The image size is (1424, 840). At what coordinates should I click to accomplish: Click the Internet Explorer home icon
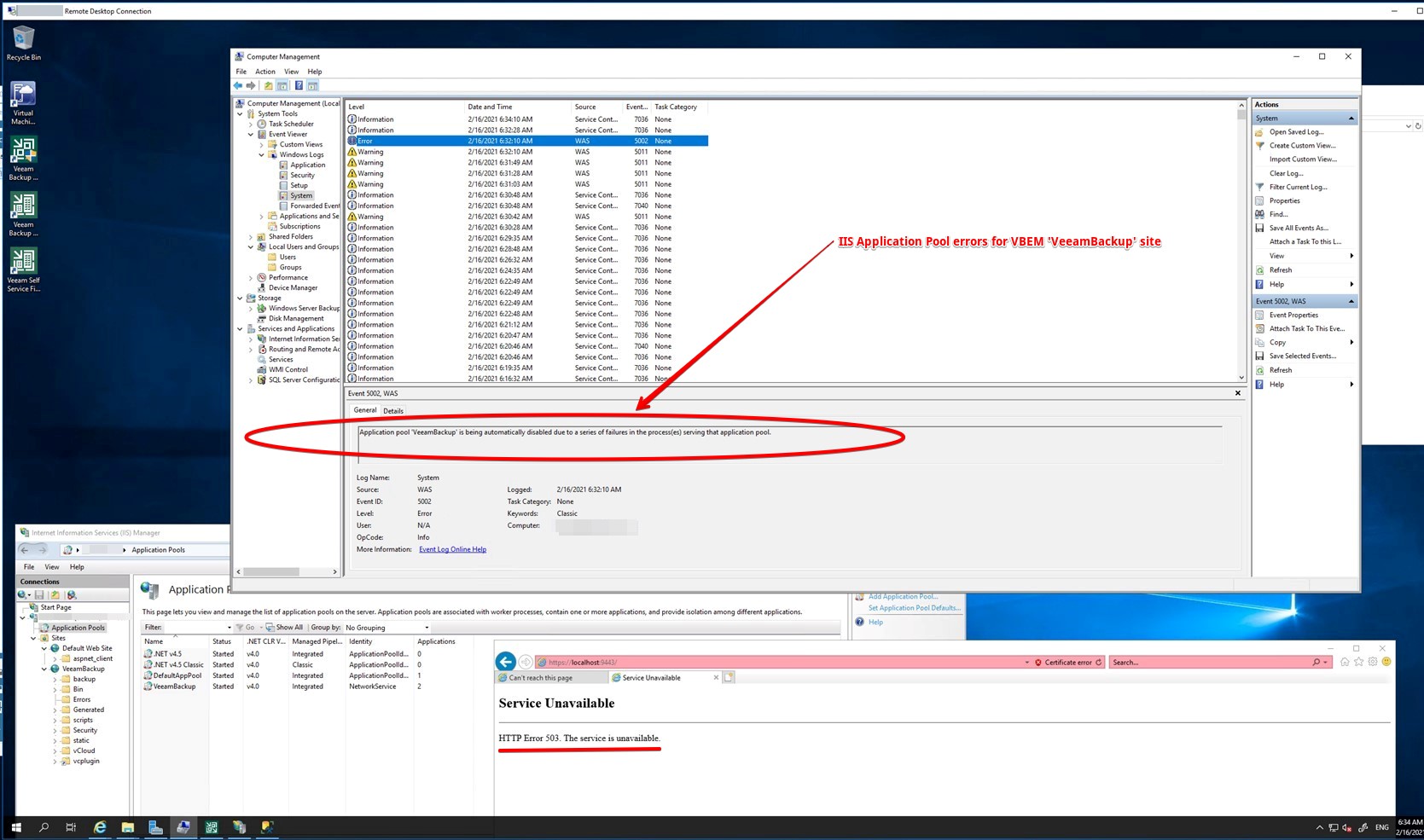point(1345,662)
